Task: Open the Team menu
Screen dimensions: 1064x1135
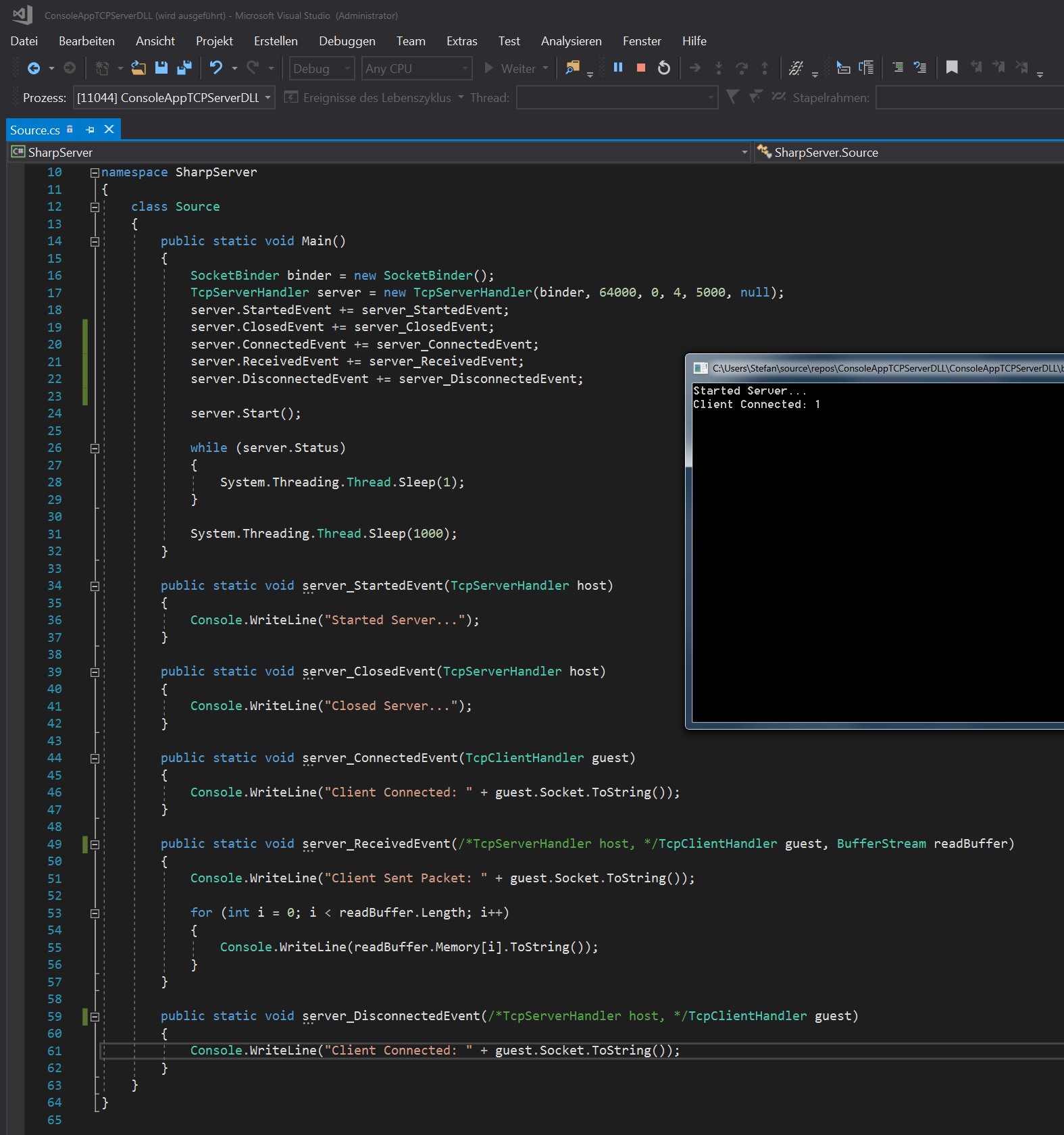Action: point(411,41)
